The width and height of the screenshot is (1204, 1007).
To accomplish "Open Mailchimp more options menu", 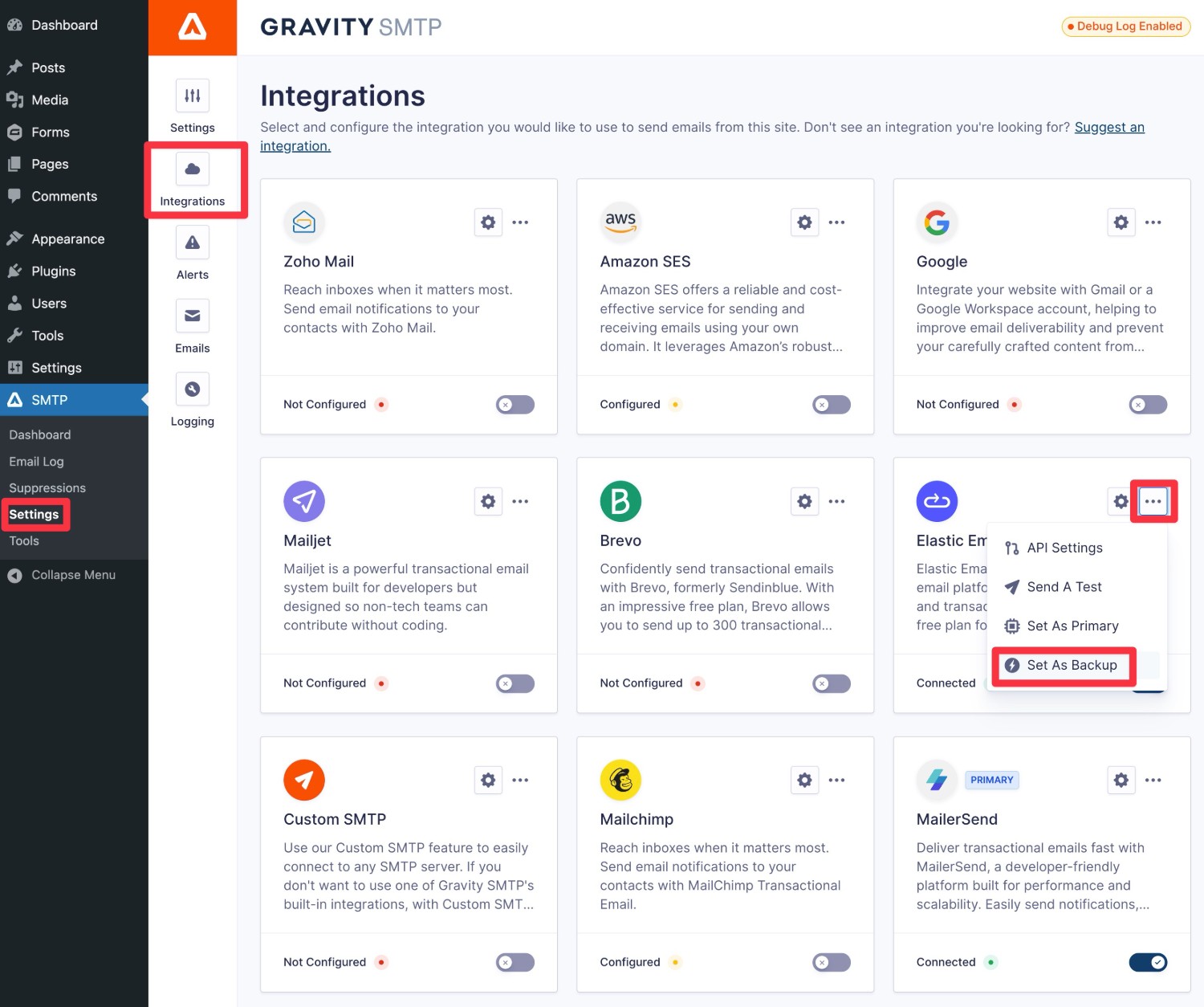I will [x=836, y=780].
